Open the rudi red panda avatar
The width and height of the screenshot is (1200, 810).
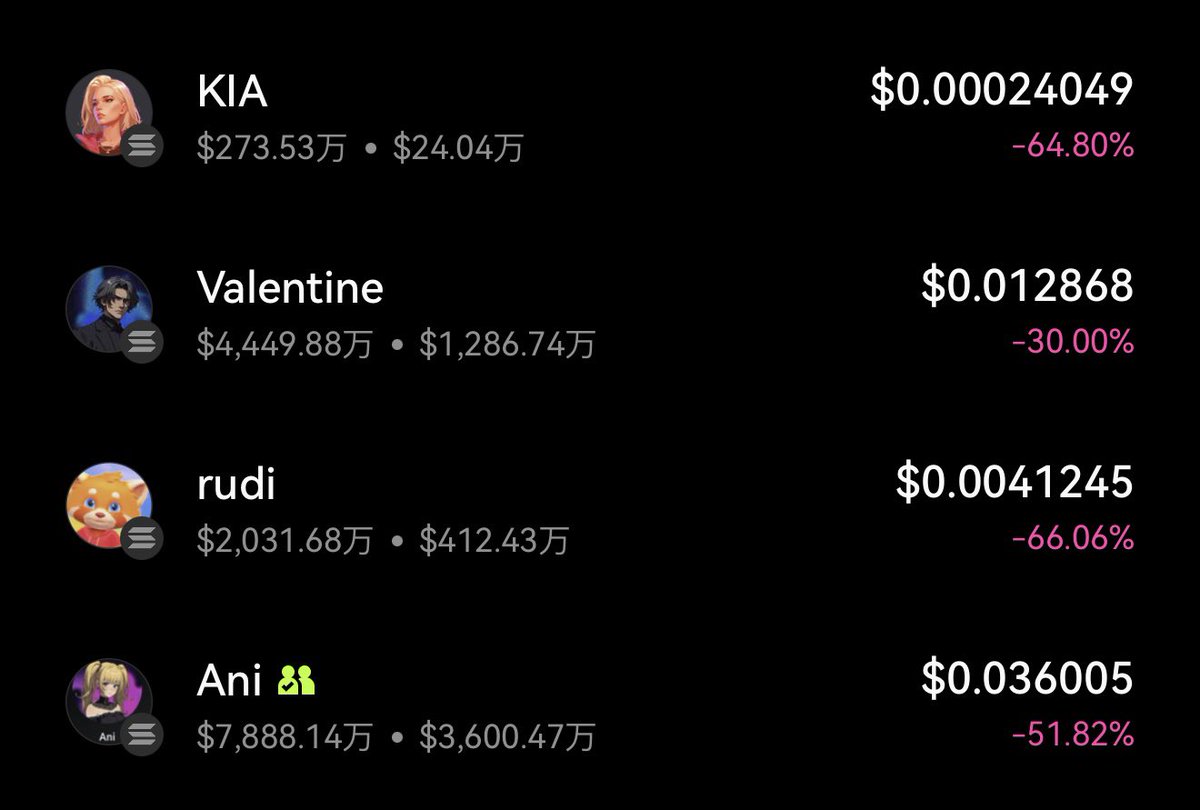109,505
